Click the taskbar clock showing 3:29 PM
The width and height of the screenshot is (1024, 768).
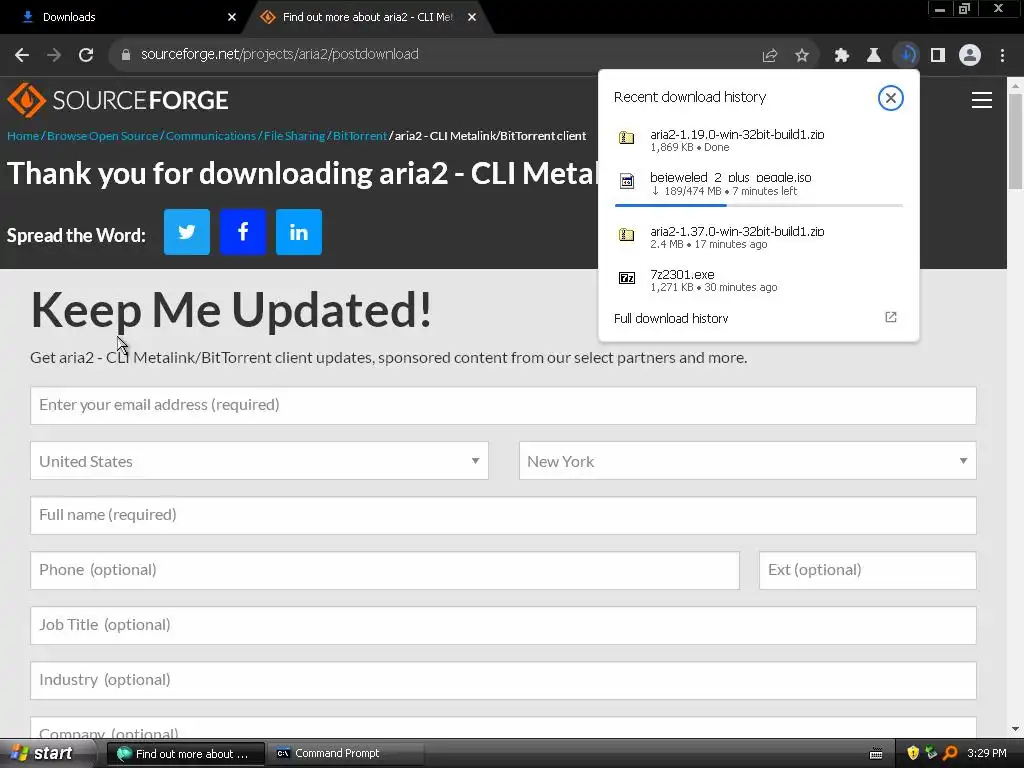(x=987, y=753)
